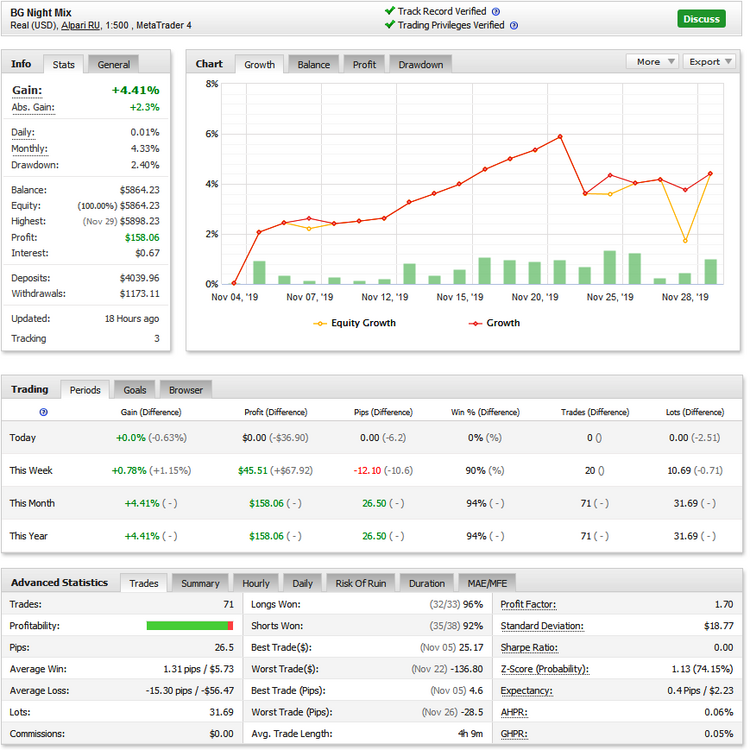Click the Monthly label in Info panel
Image resolution: width=750 pixels, height=750 pixels.
[29, 149]
